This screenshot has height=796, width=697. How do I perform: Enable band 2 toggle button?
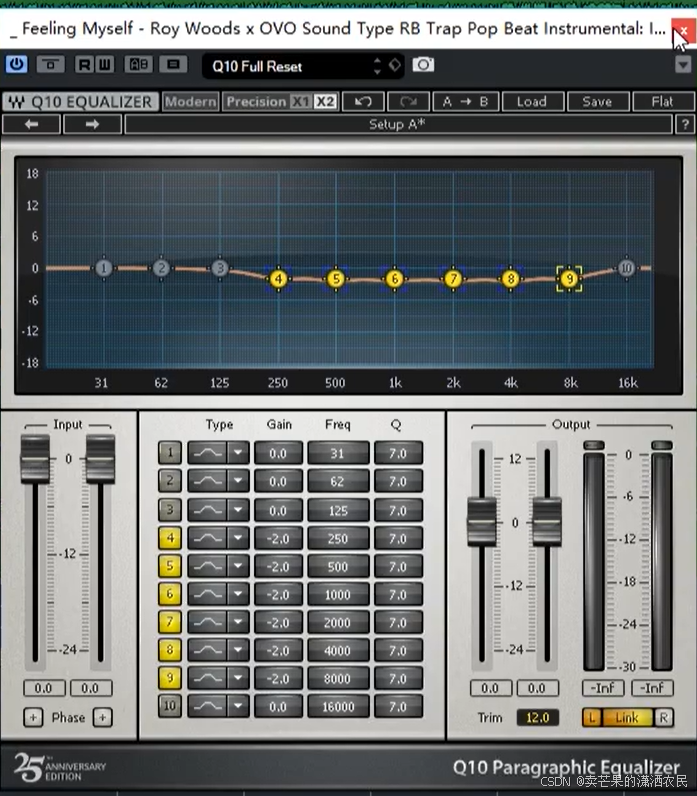170,480
